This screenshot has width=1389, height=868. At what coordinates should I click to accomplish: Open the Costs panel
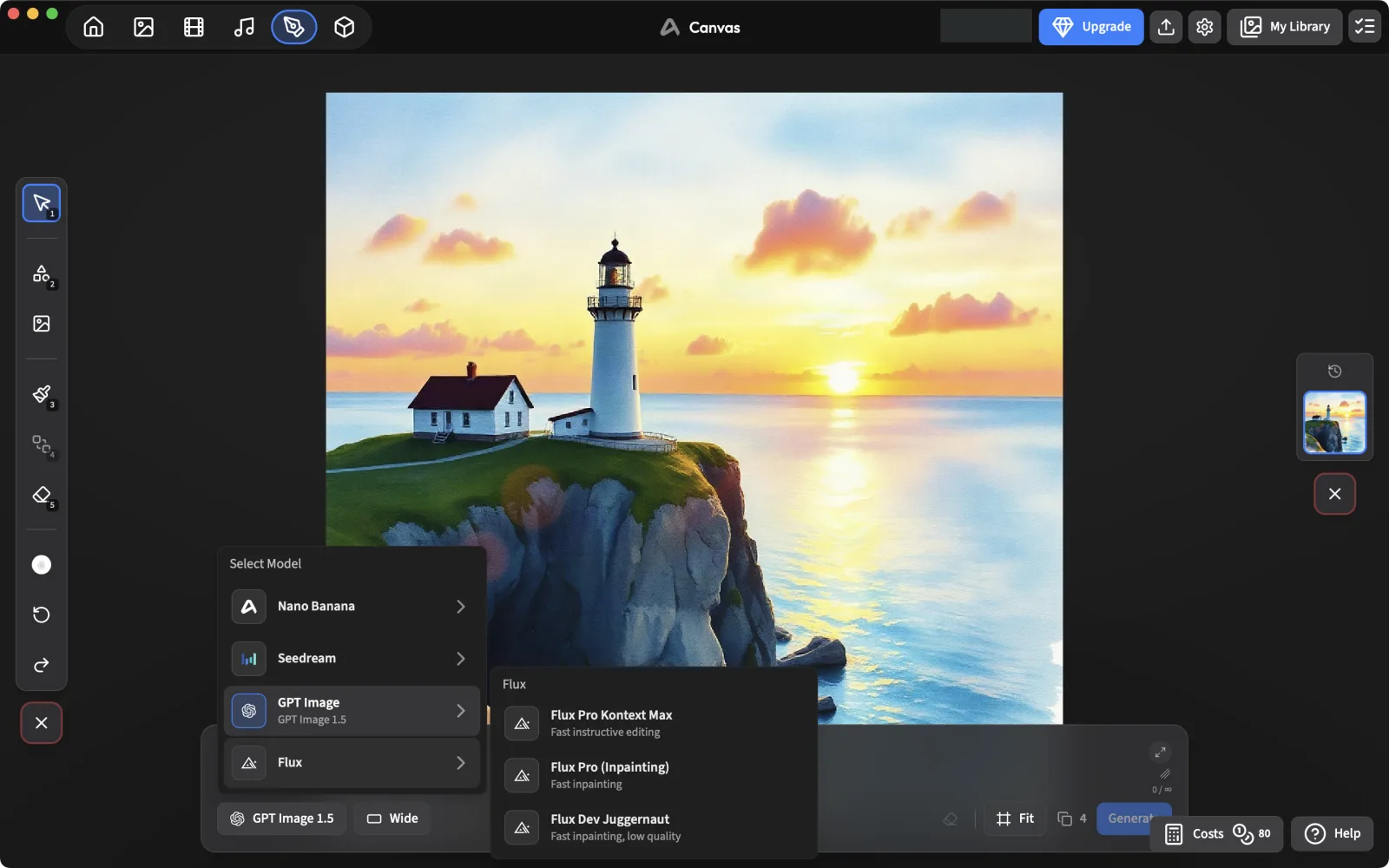point(1216,833)
